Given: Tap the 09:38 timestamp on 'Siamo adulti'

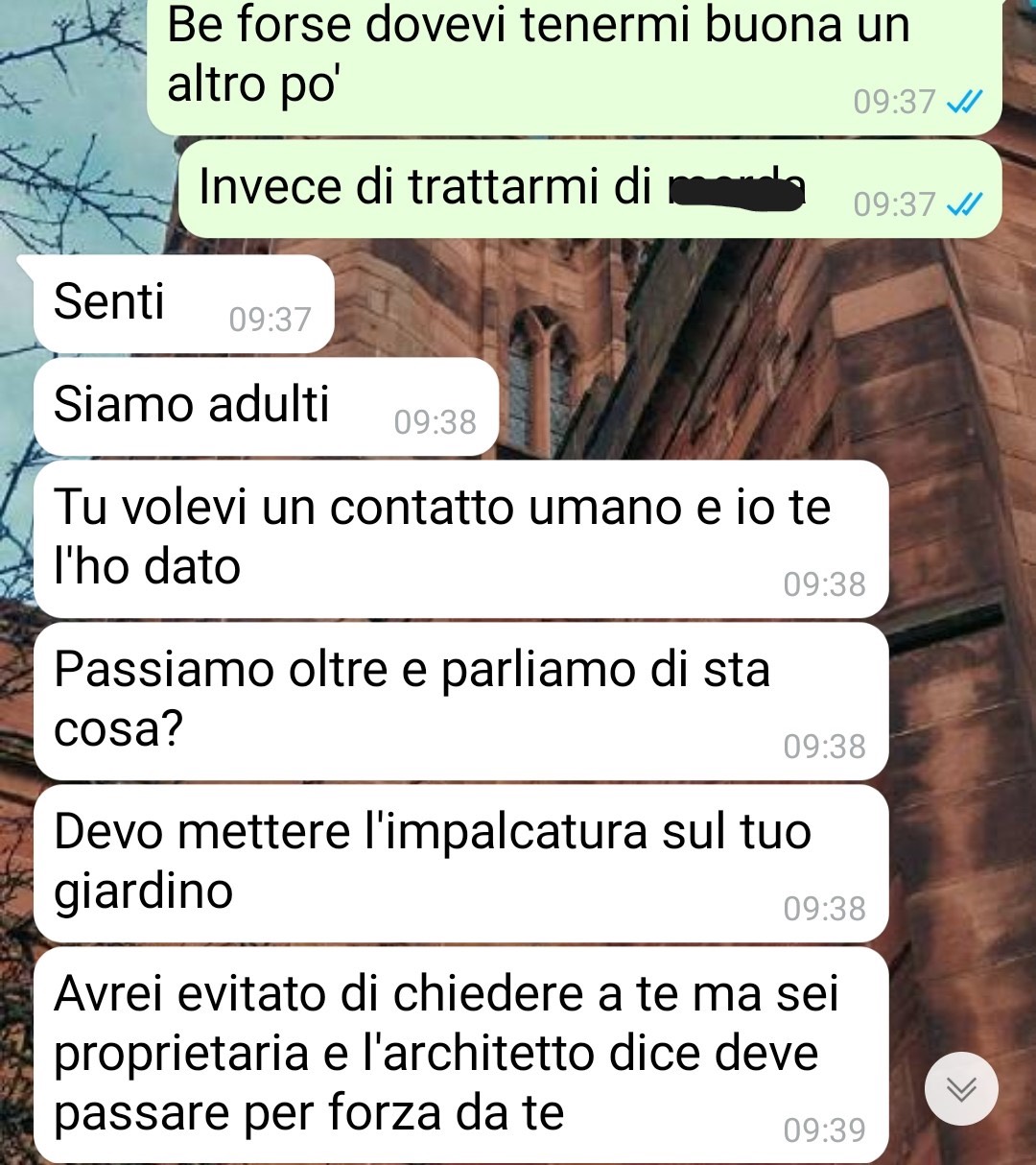Looking at the screenshot, I should pyautogui.click(x=435, y=422).
